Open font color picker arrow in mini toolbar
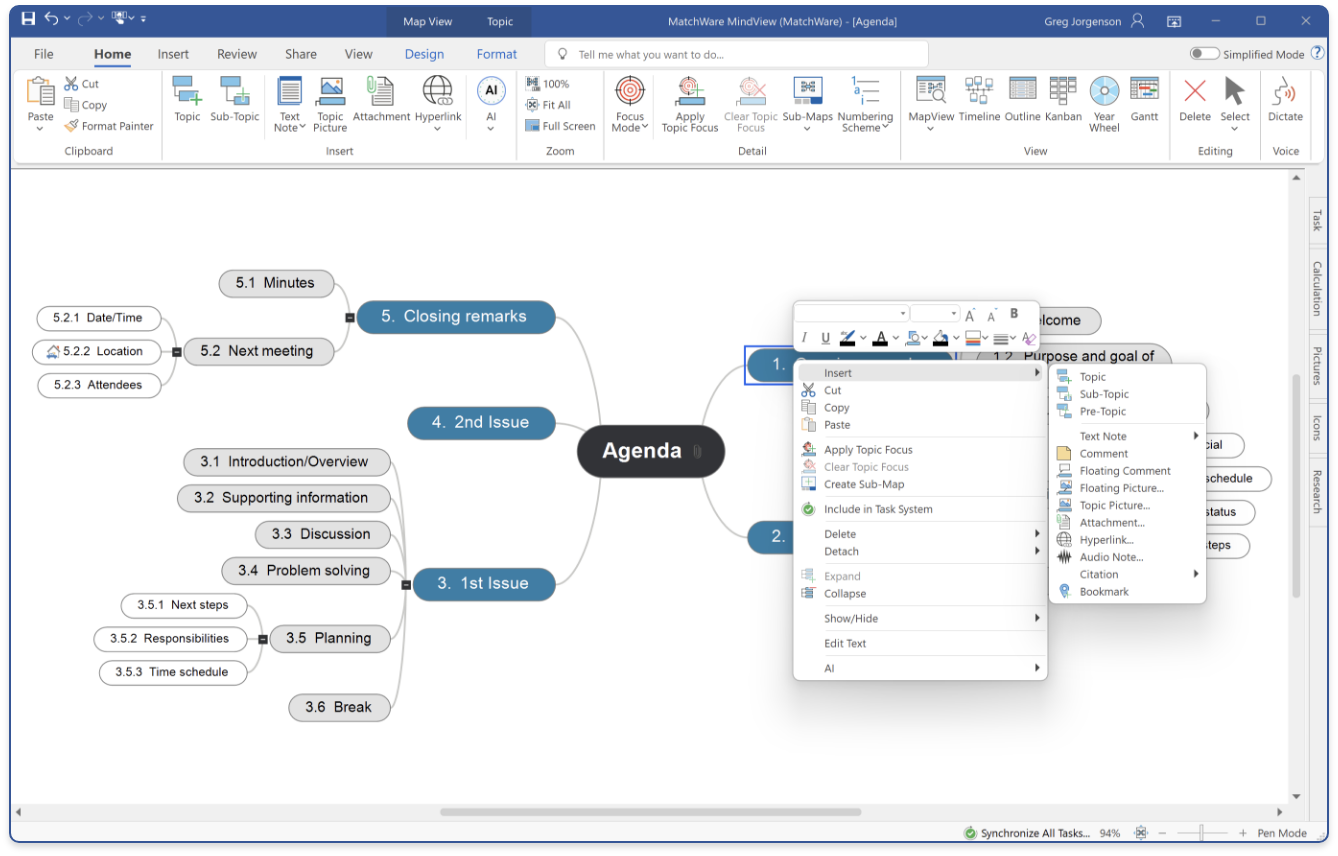Viewport: 1338px width, 856px height. [x=895, y=338]
